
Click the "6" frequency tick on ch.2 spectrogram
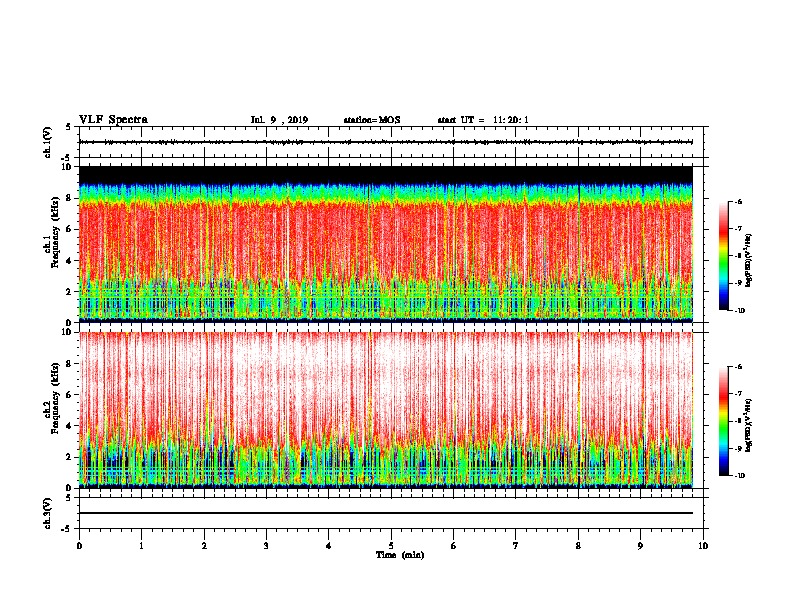pyautogui.click(x=69, y=395)
